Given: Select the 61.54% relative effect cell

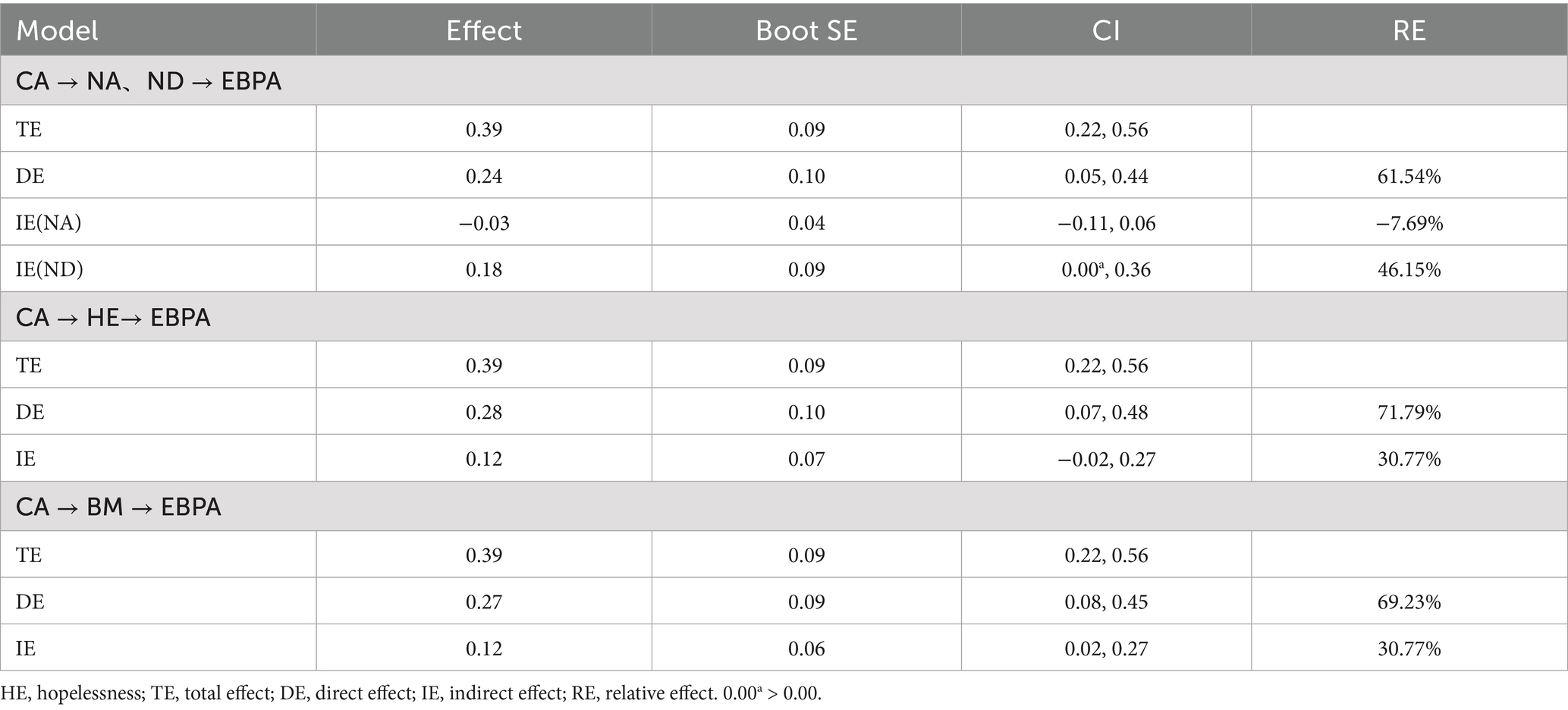Looking at the screenshot, I should [x=1409, y=176].
